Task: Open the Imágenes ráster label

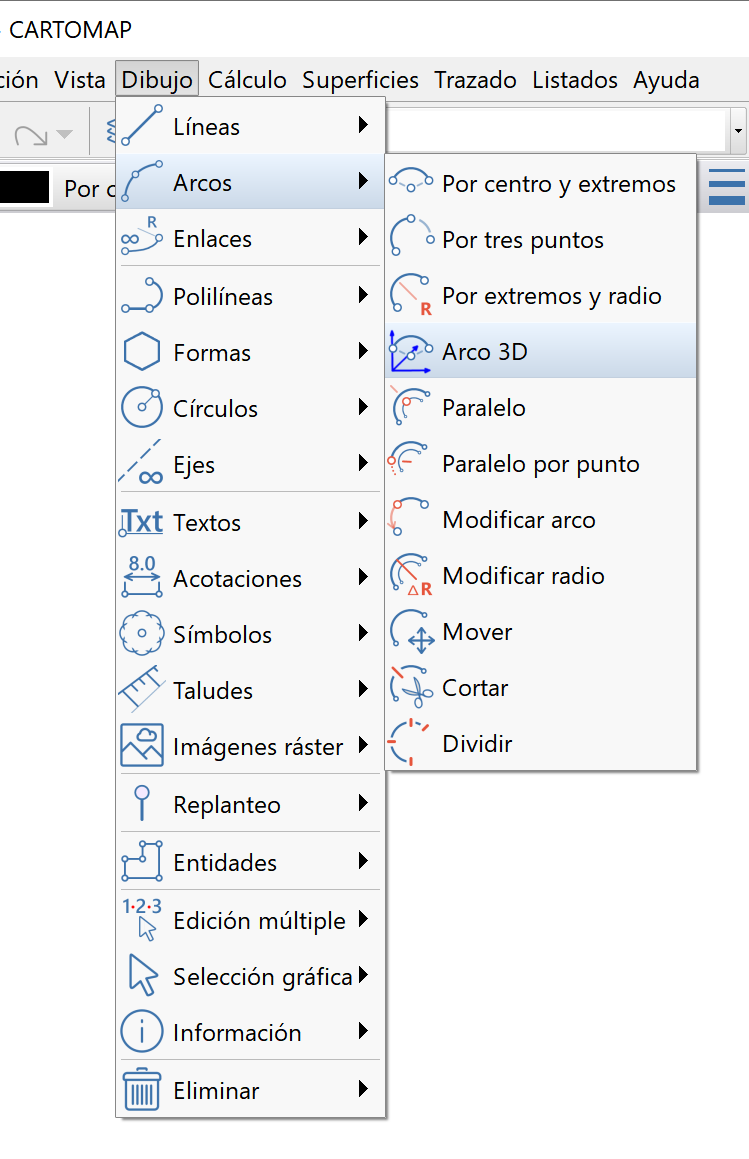Action: pyautogui.click(x=258, y=747)
